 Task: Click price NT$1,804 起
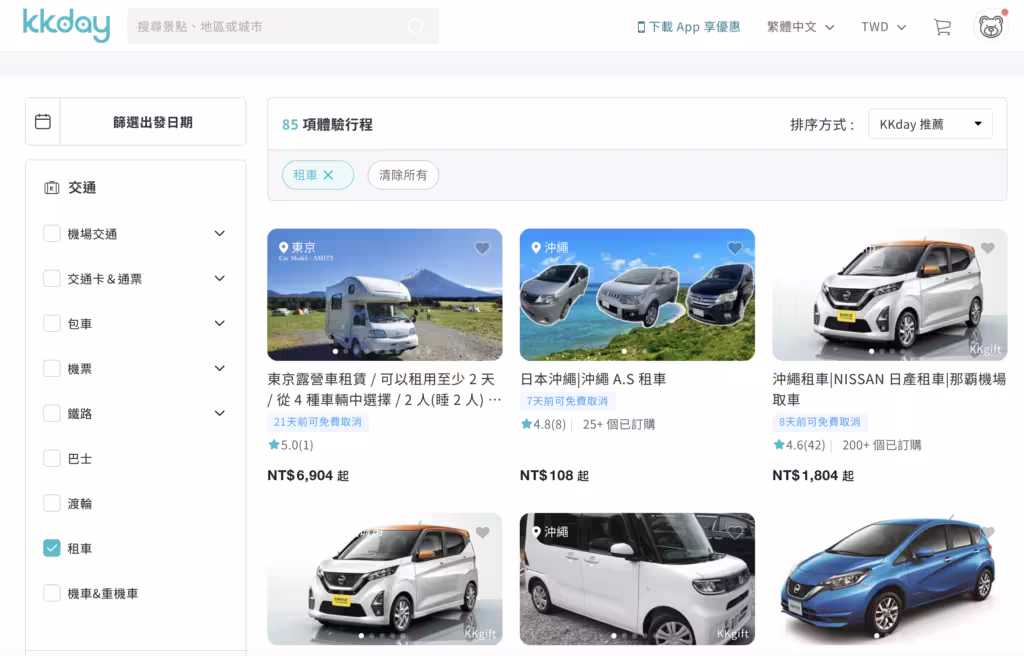pyautogui.click(x=813, y=476)
